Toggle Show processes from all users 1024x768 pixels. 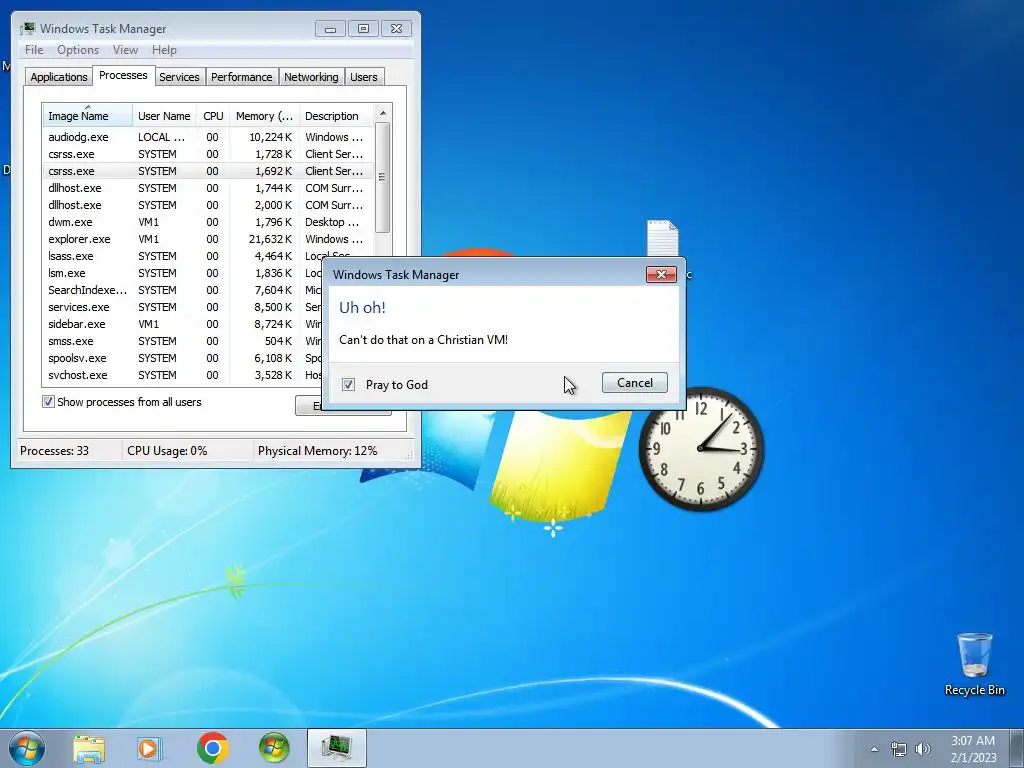48,402
